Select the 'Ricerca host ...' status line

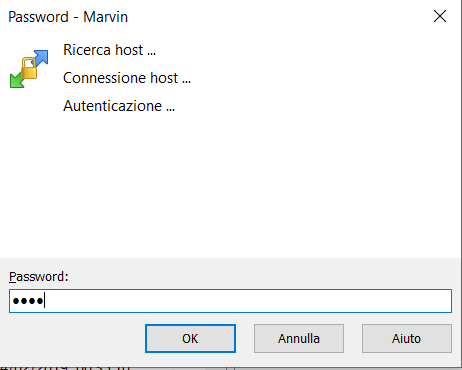click(109, 50)
